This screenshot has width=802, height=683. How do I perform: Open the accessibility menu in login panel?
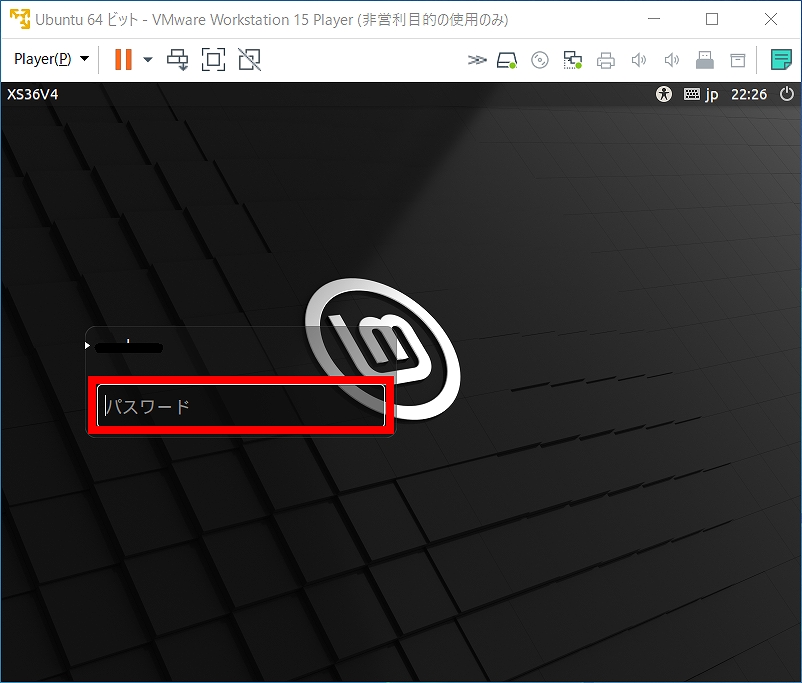pyautogui.click(x=664, y=94)
